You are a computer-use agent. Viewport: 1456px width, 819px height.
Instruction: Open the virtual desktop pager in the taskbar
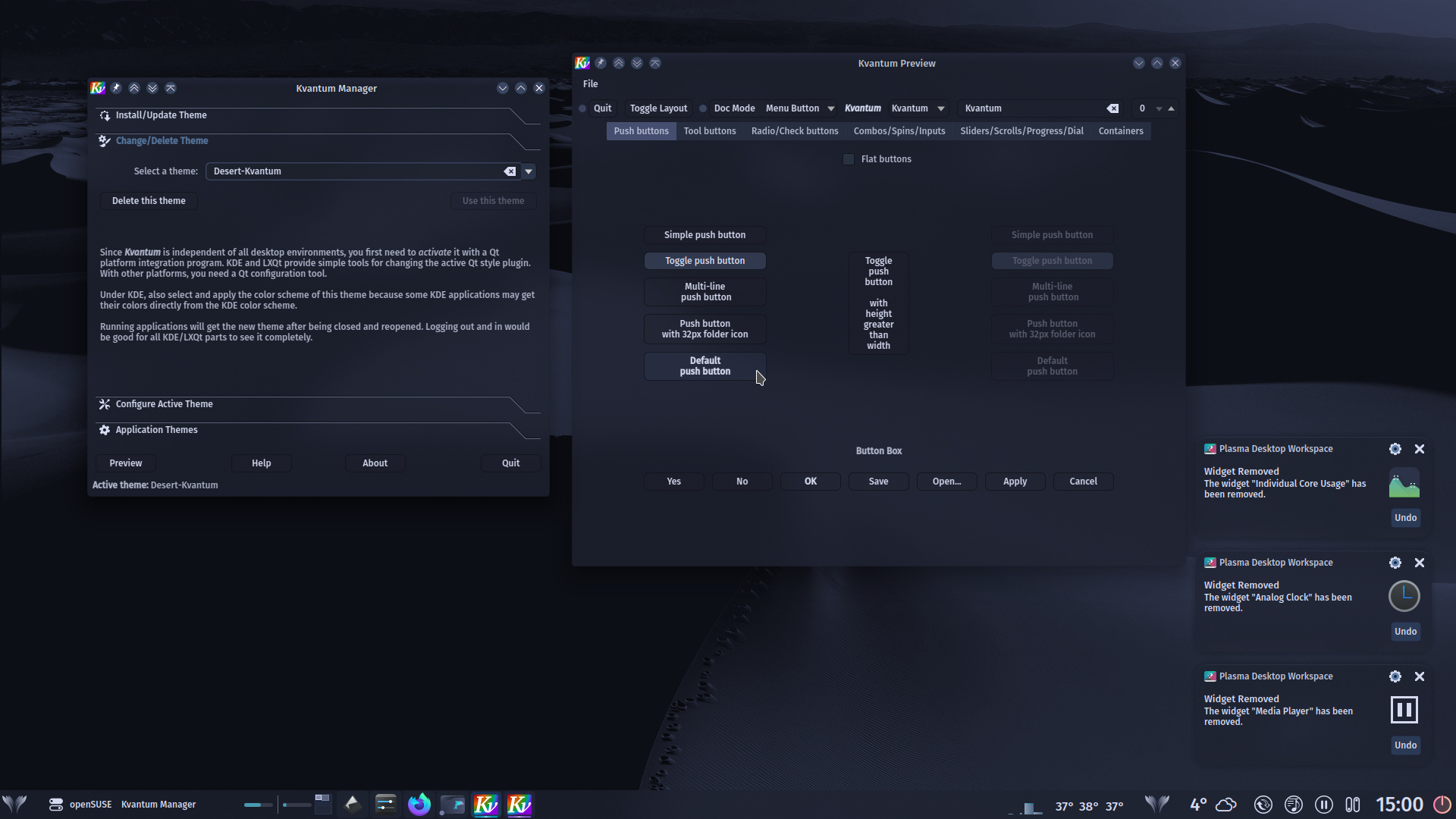323,804
